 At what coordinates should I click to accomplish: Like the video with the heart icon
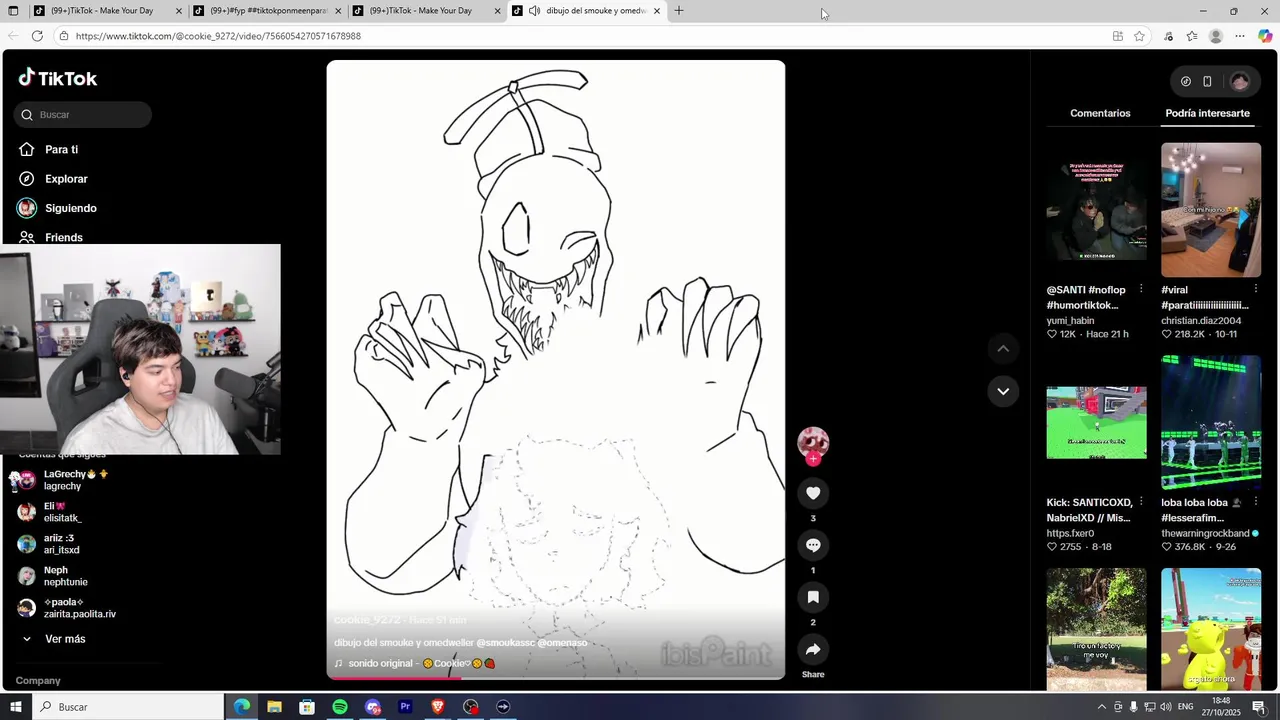click(813, 493)
